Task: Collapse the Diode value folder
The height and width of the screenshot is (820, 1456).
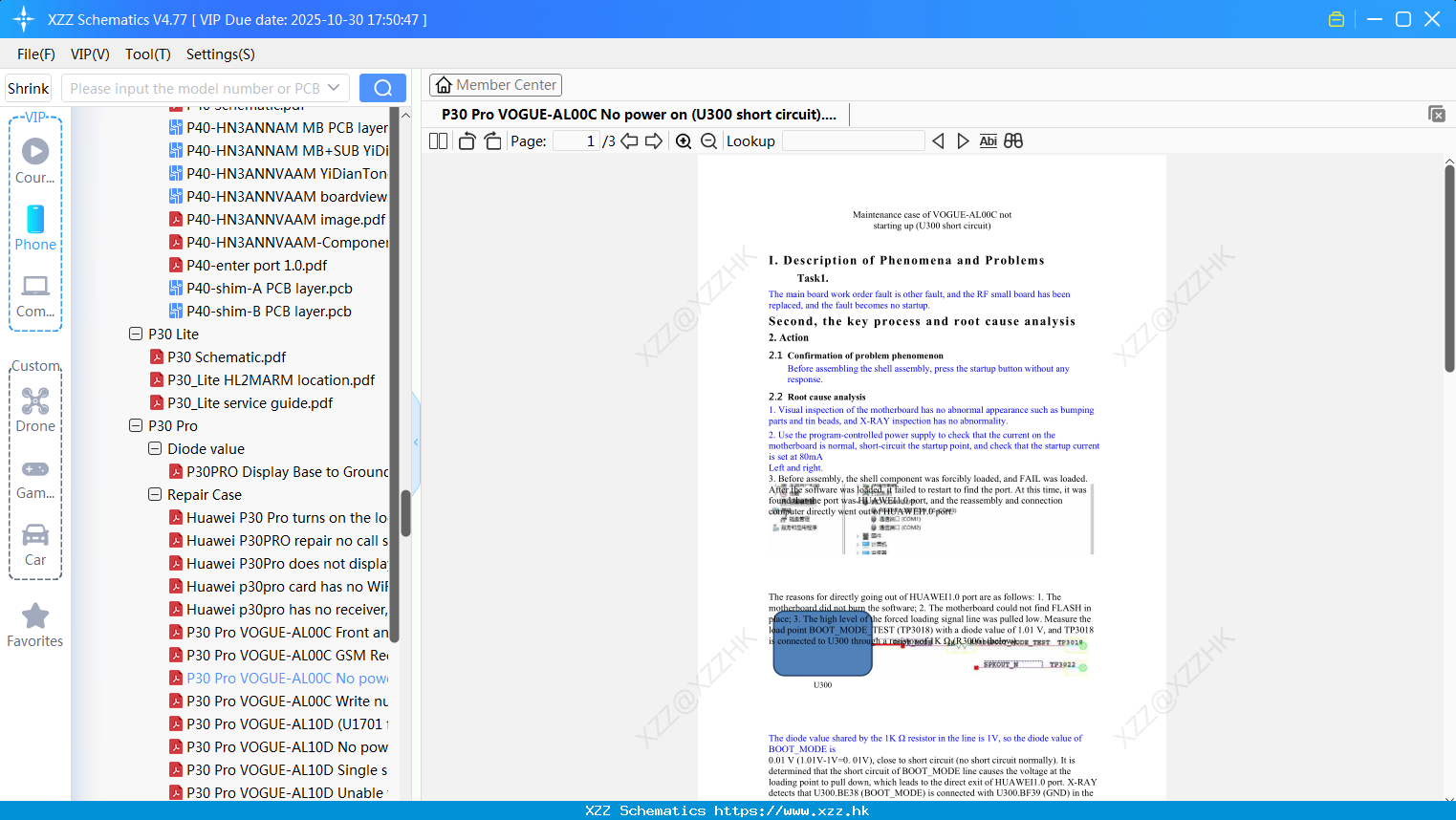Action: 155,448
